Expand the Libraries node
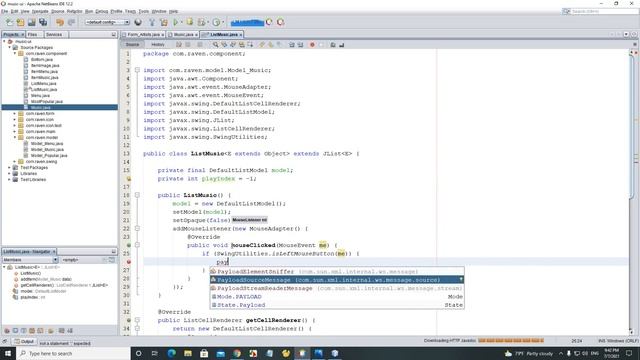 point(9,173)
